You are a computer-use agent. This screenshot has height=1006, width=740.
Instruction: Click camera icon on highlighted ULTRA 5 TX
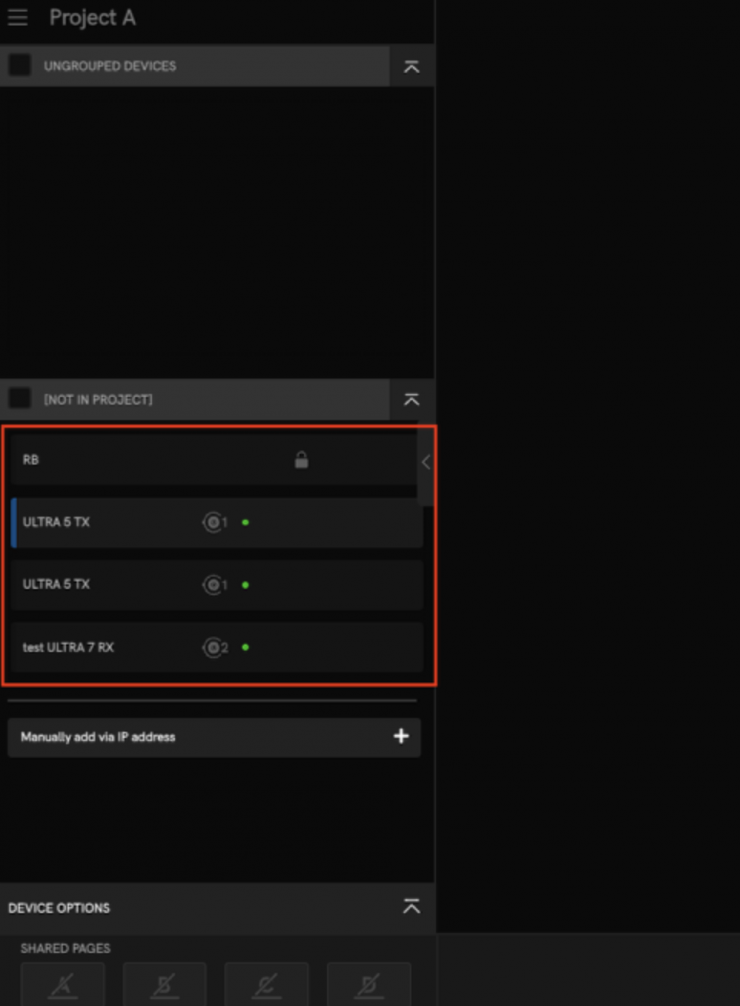click(x=212, y=522)
